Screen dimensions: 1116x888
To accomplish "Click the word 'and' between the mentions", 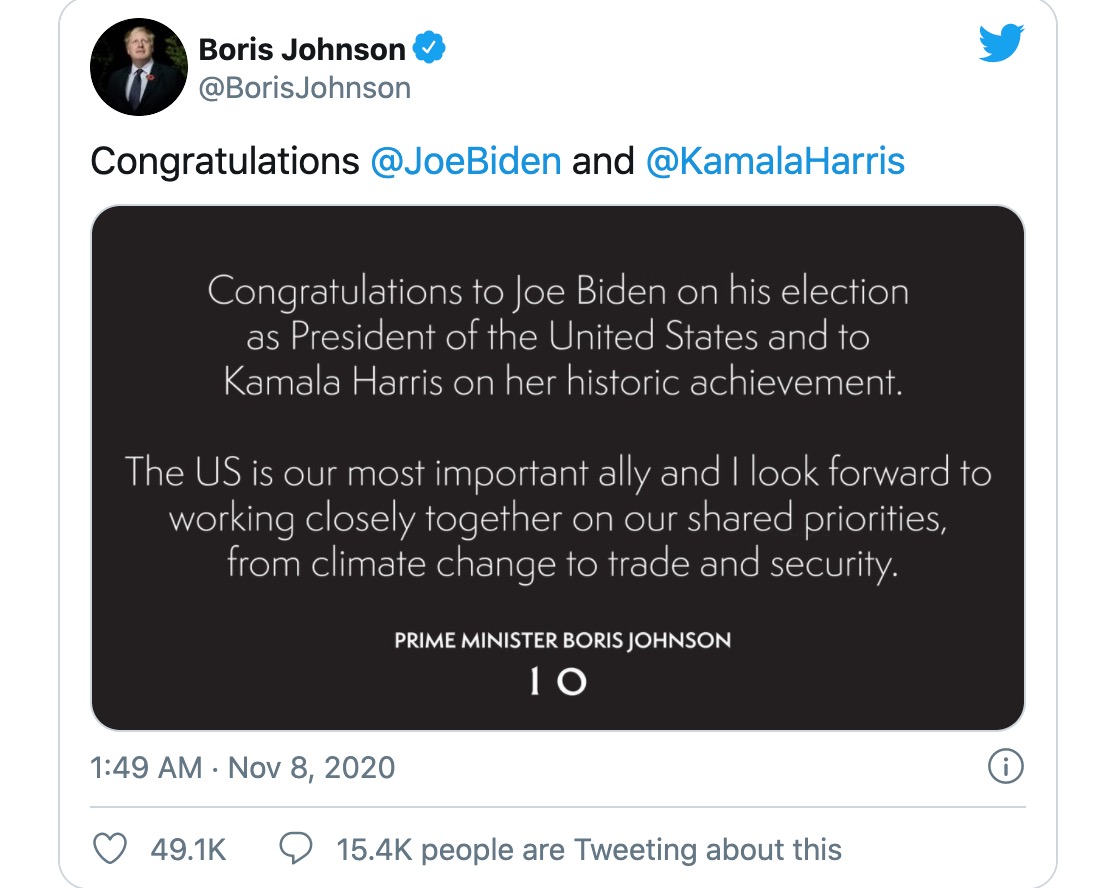I will click(x=603, y=161).
